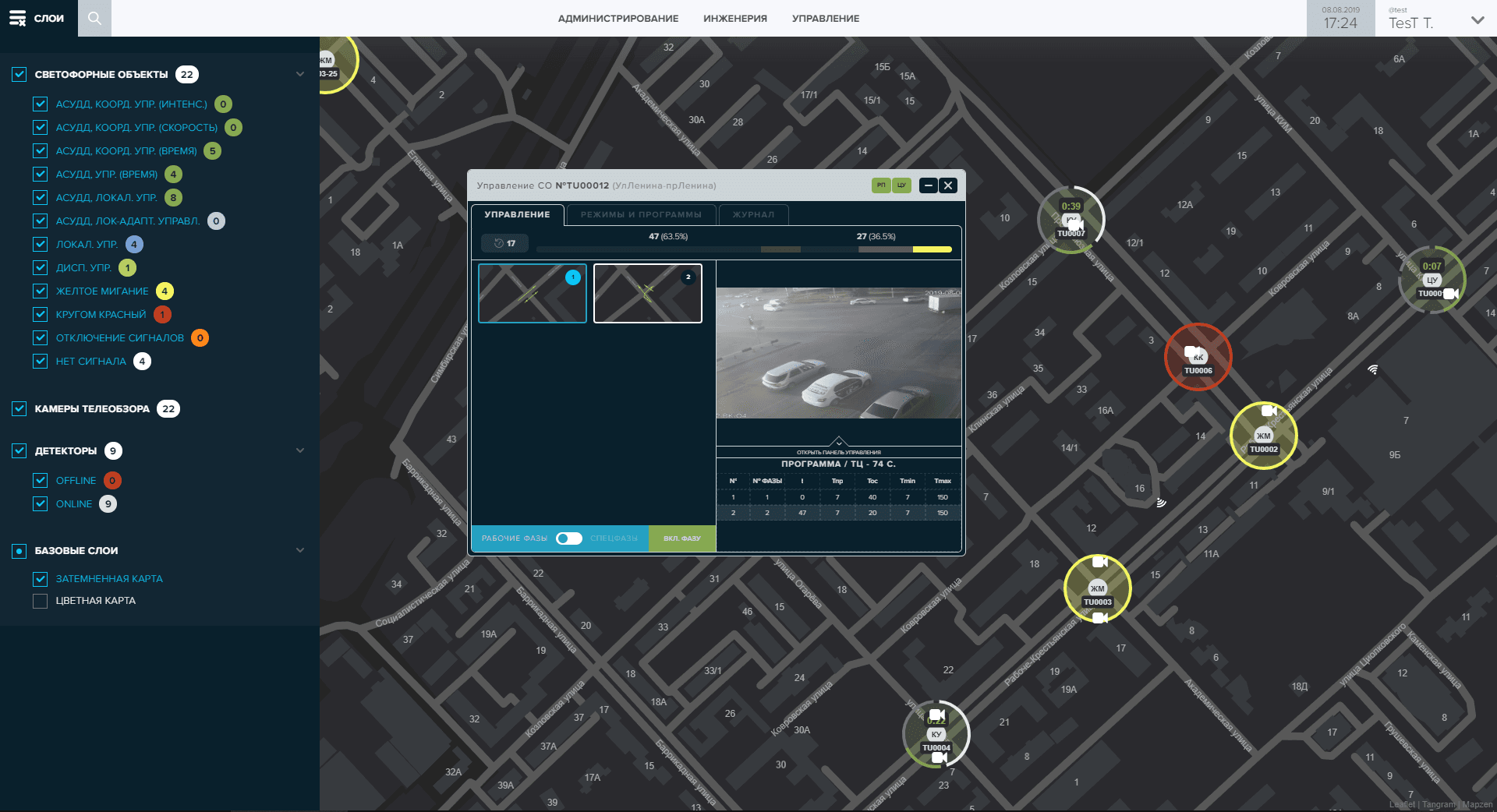This screenshot has height=812, width=1497.
Task: Open the TU0003 map marker
Action: click(1097, 588)
